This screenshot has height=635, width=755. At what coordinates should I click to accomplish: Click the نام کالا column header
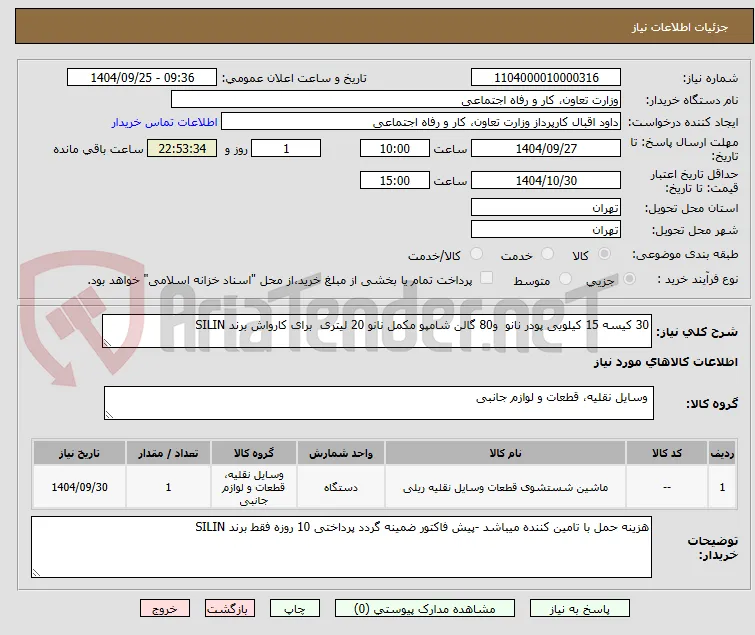pos(505,454)
